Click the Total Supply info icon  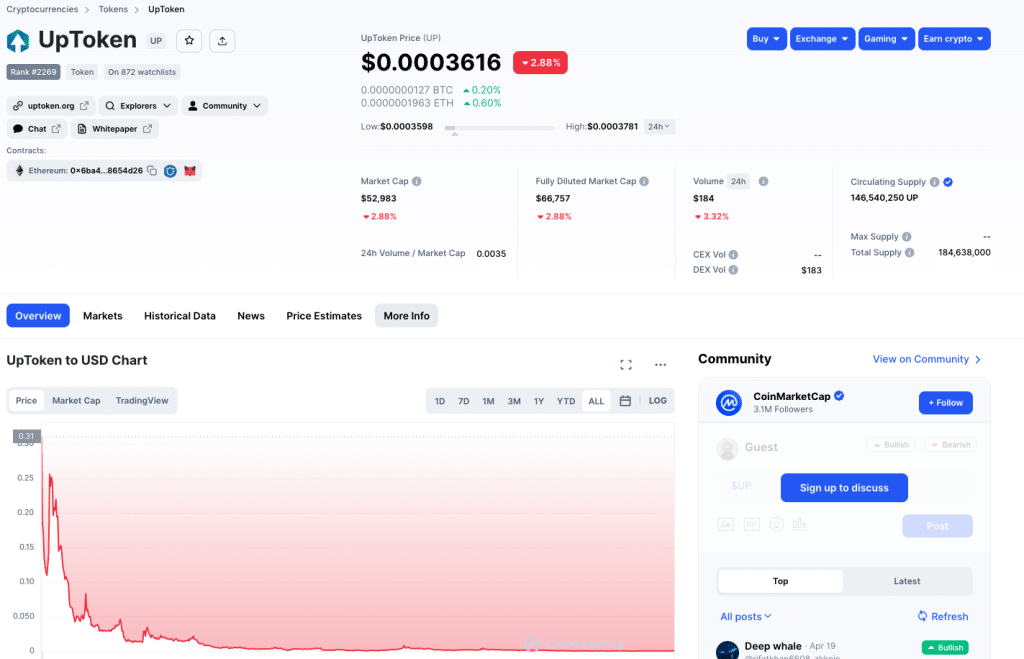coord(910,252)
